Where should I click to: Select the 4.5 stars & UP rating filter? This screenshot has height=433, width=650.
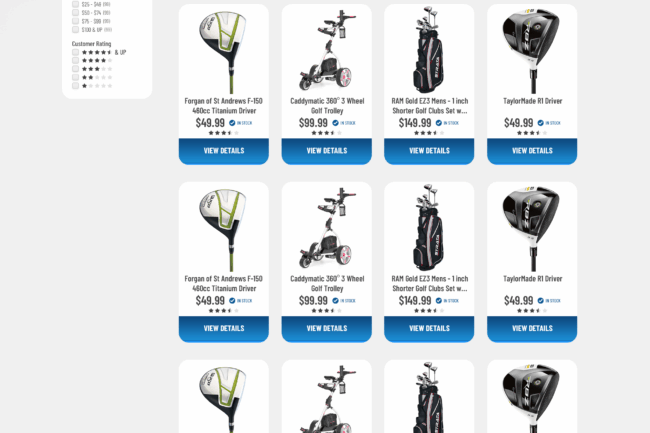click(75, 52)
